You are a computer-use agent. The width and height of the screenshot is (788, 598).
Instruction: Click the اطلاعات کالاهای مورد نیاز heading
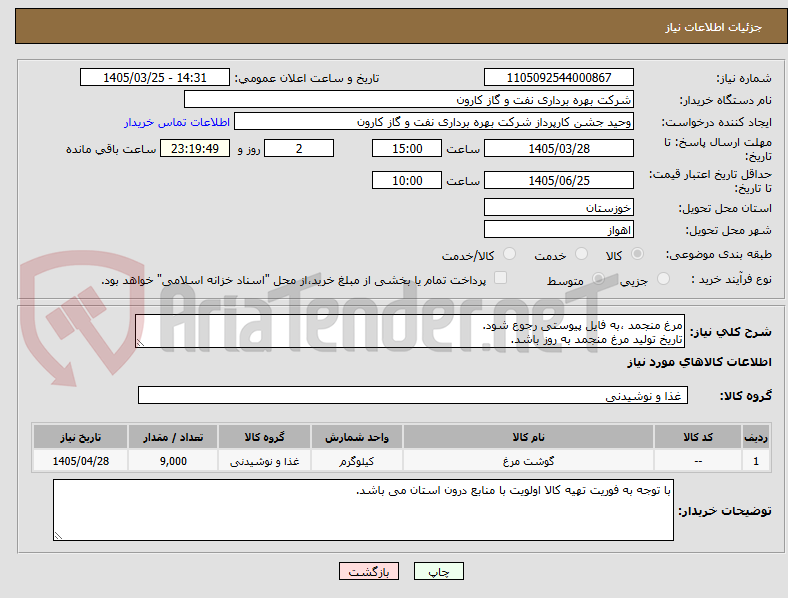[x=699, y=362]
